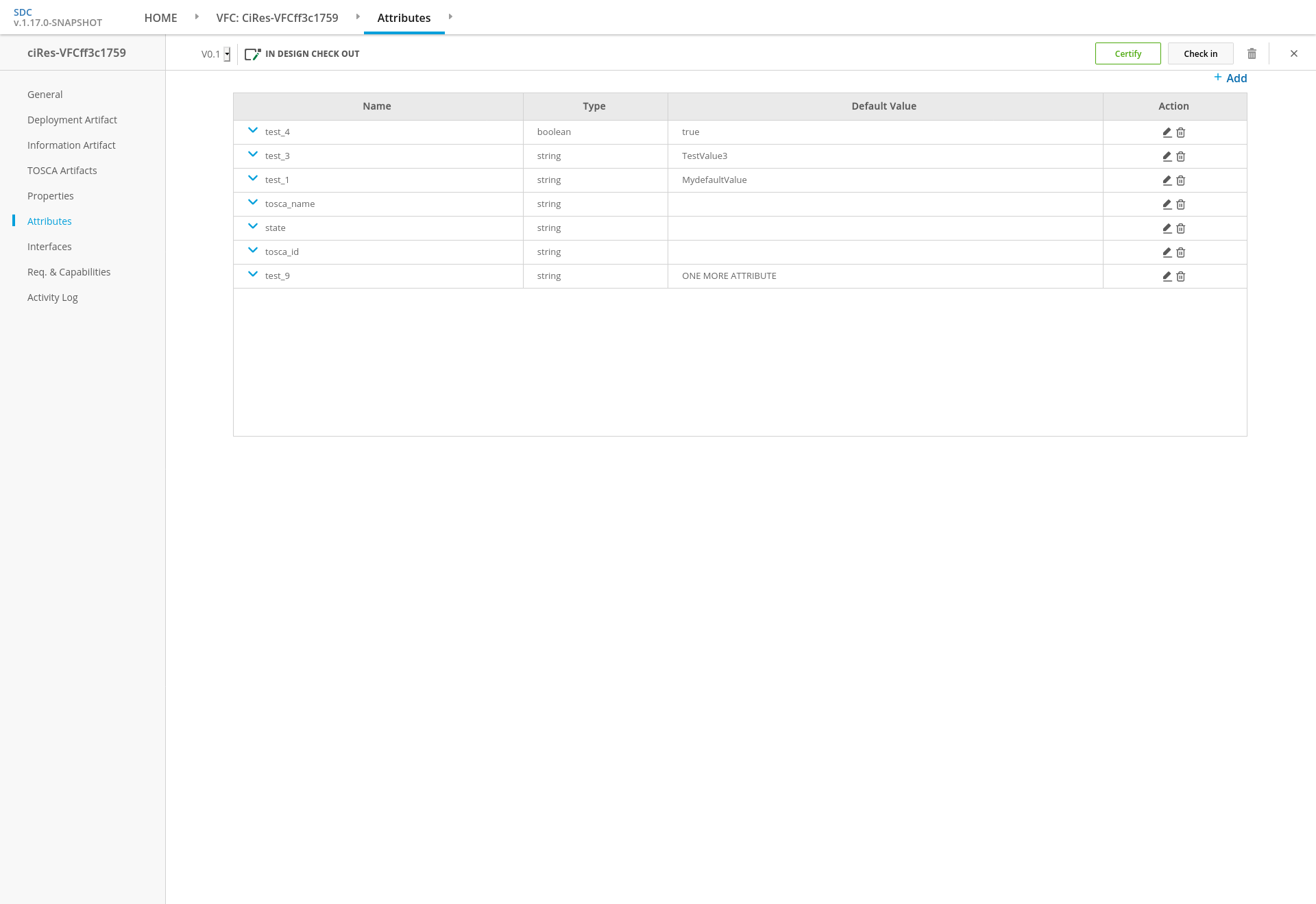Delete the tosca_id attribute row

coord(1181,252)
